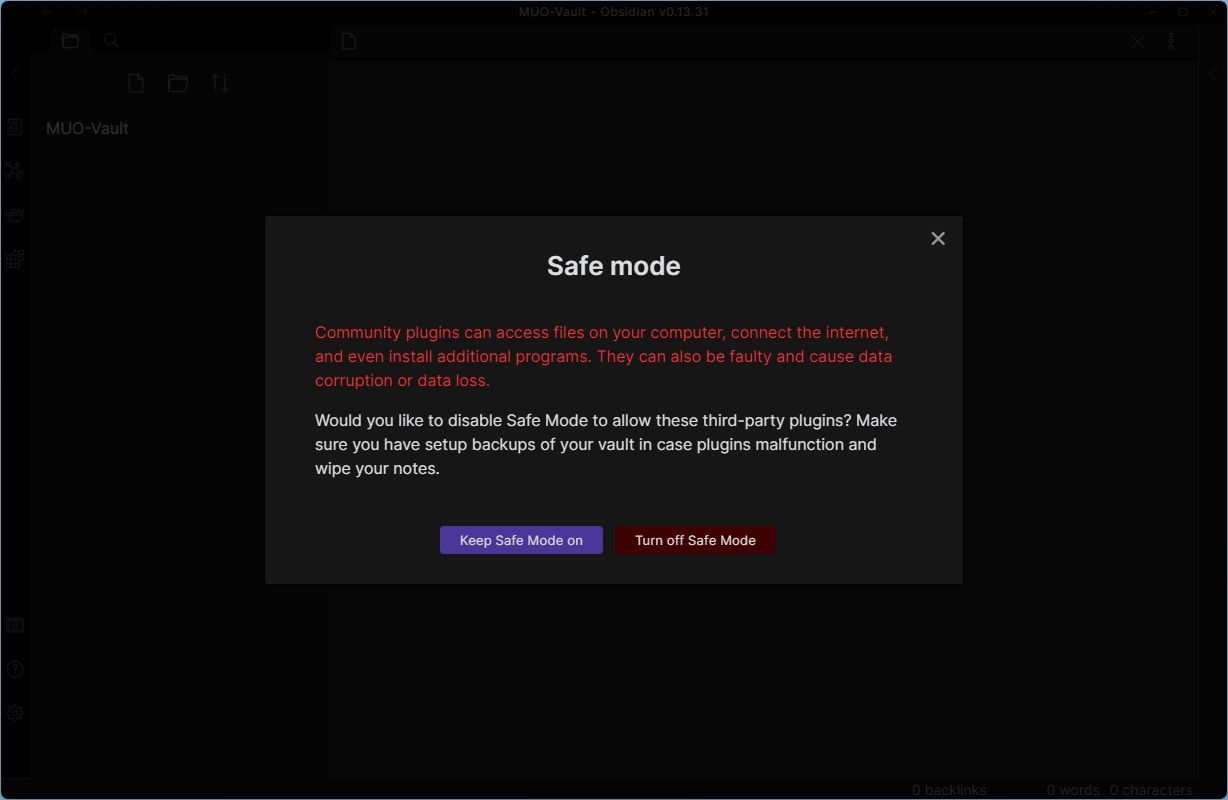Maximize the Obsidian window

click(1183, 12)
